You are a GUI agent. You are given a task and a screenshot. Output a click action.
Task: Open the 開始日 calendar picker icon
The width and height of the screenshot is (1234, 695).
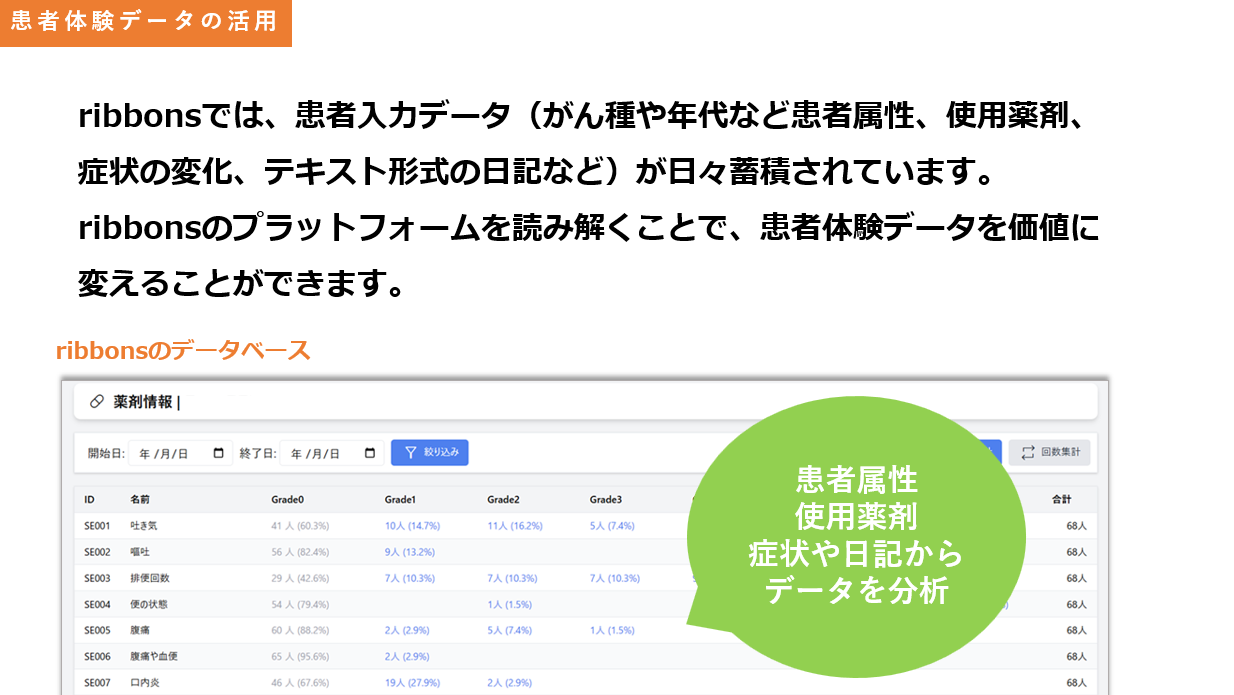point(219,453)
